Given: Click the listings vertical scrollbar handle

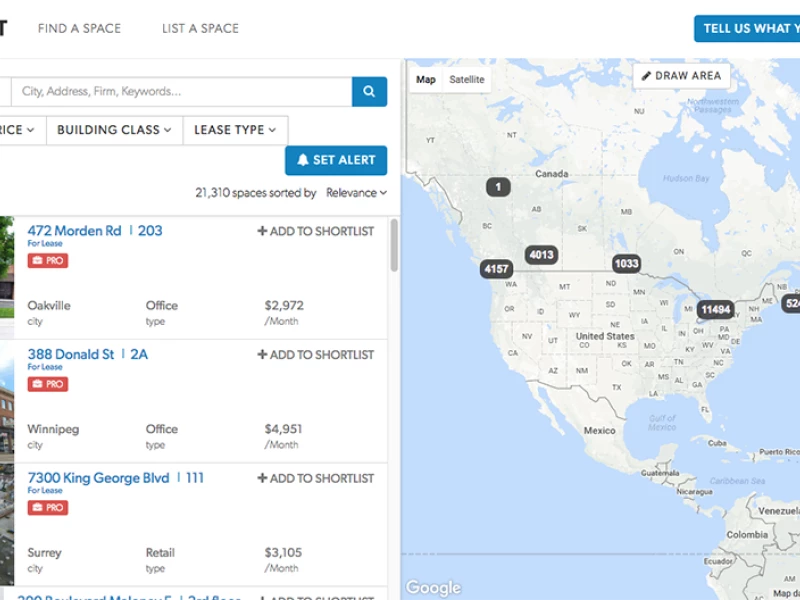Looking at the screenshot, I should [394, 245].
